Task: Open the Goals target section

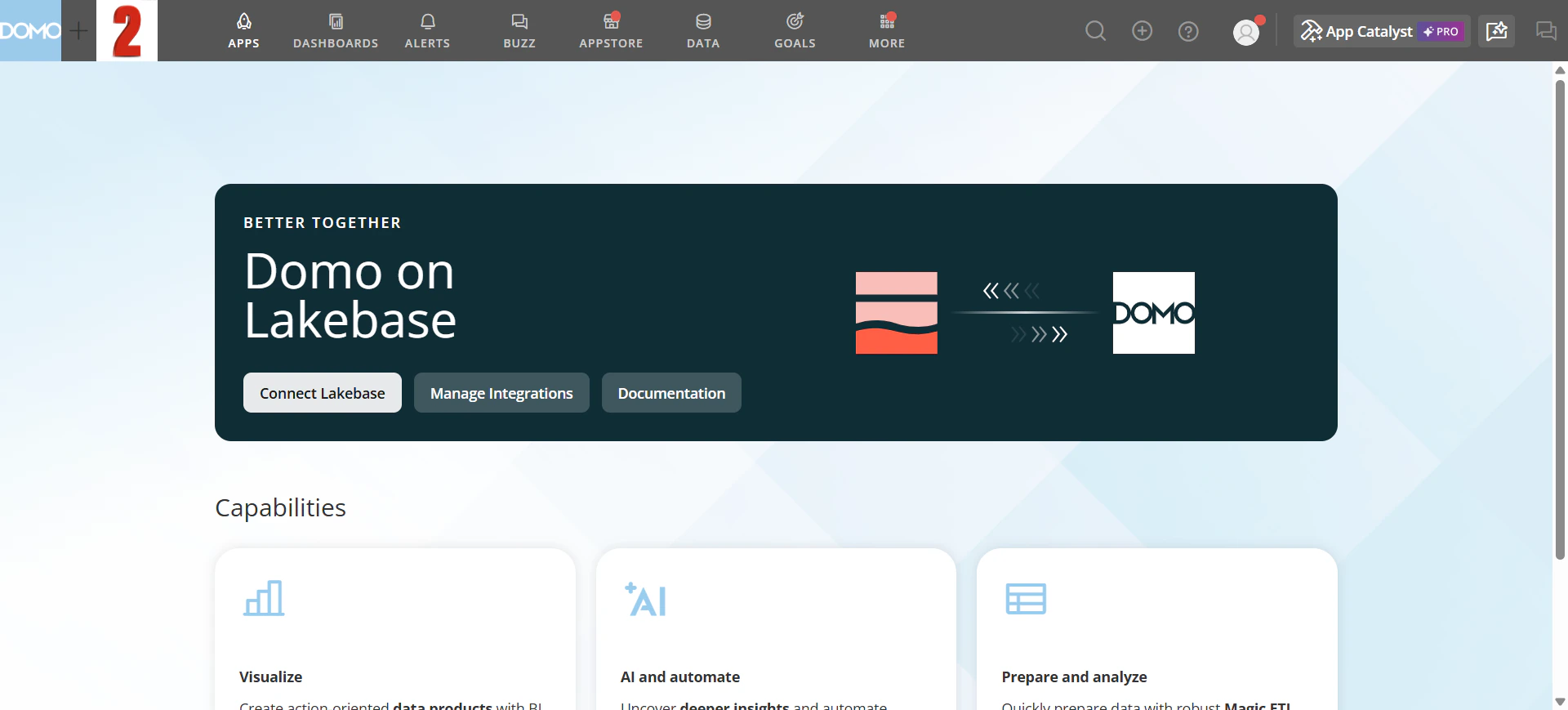Action: (795, 31)
